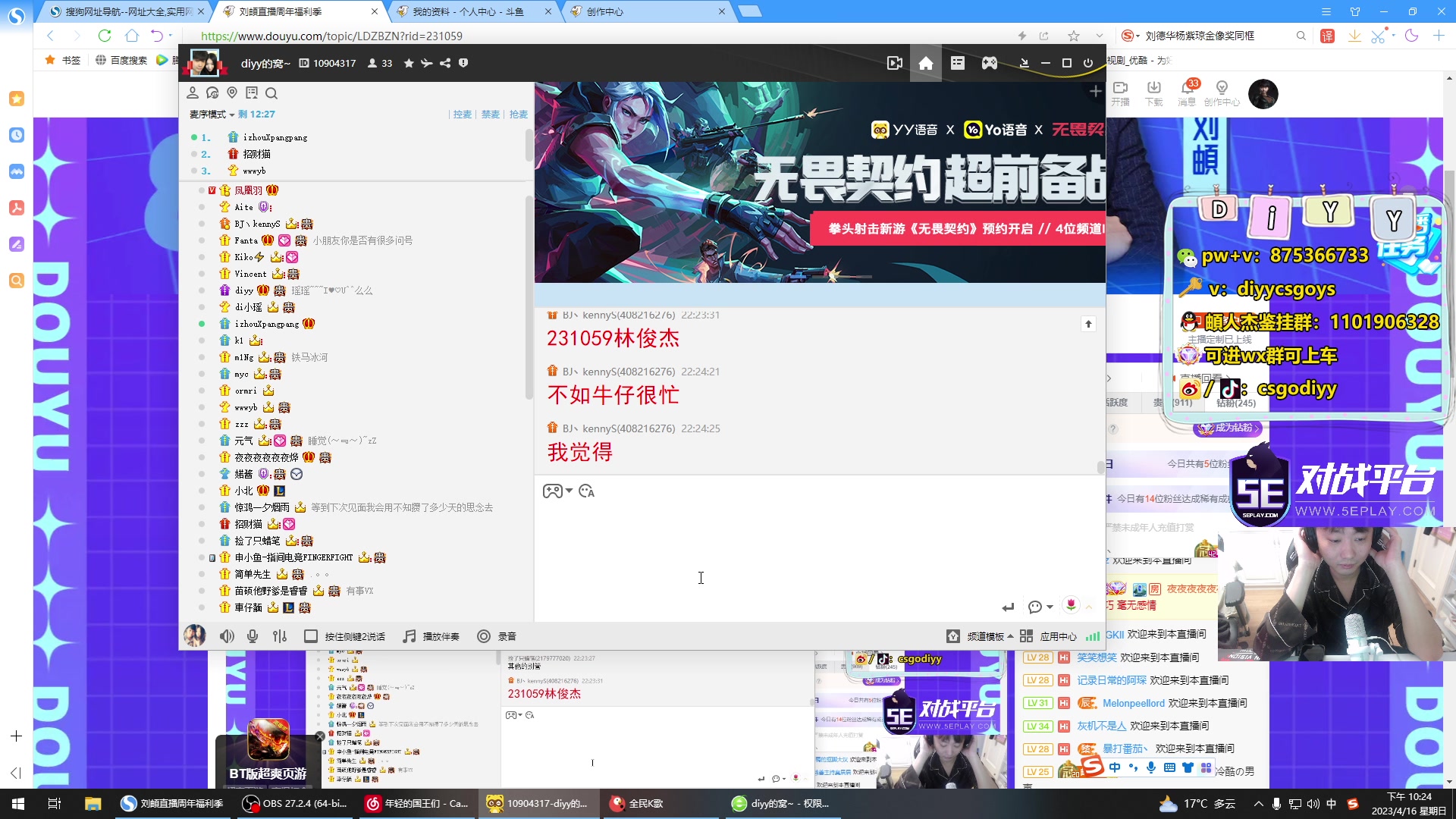The image size is (1456, 819).
Task: Click the browser refresh icon
Action: (x=105, y=36)
